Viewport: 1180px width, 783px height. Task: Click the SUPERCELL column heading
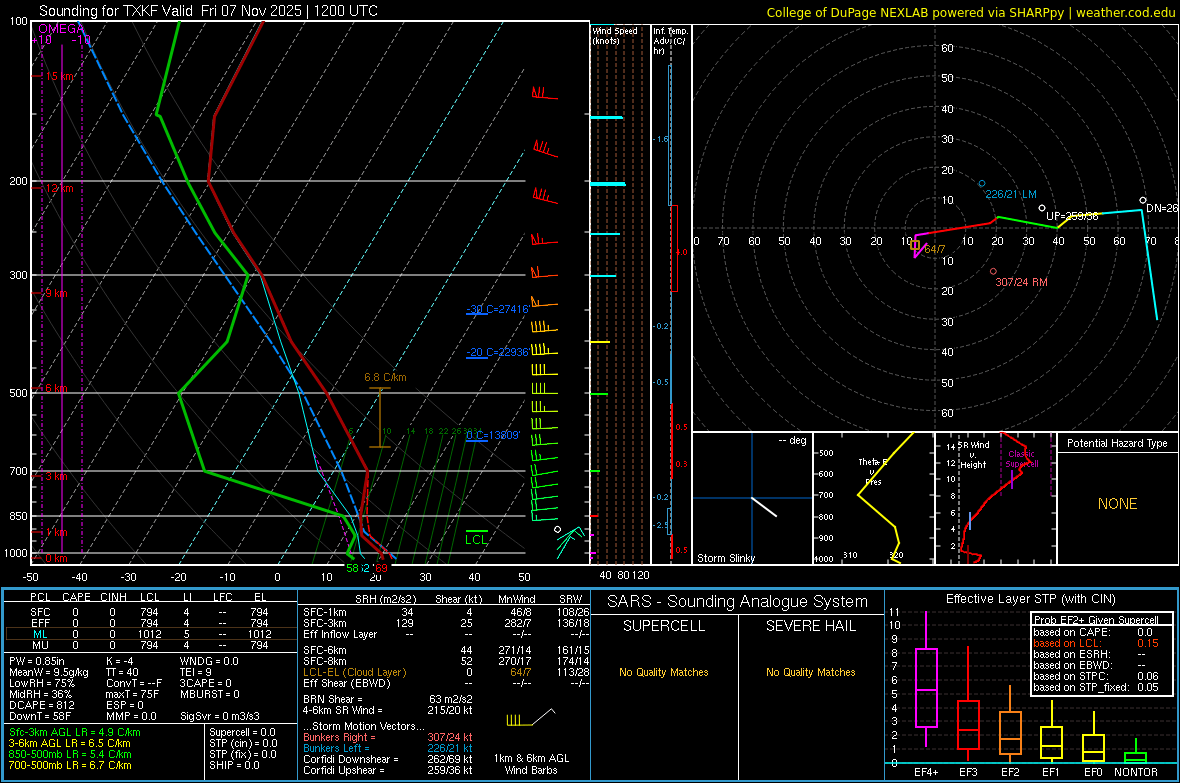coord(664,626)
